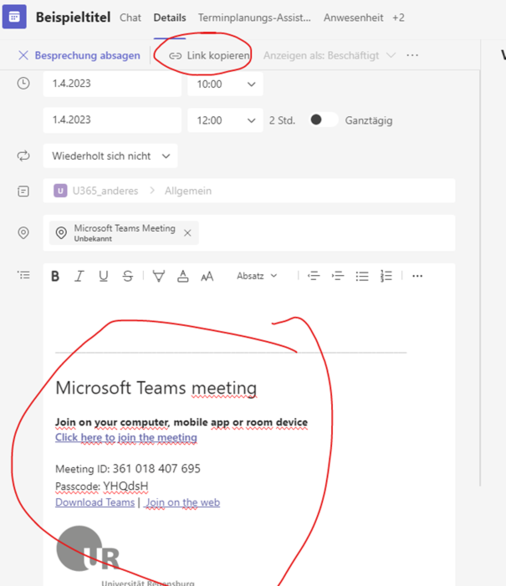
Task: Toggle the Ganztägig all-day switch
Action: (x=324, y=120)
